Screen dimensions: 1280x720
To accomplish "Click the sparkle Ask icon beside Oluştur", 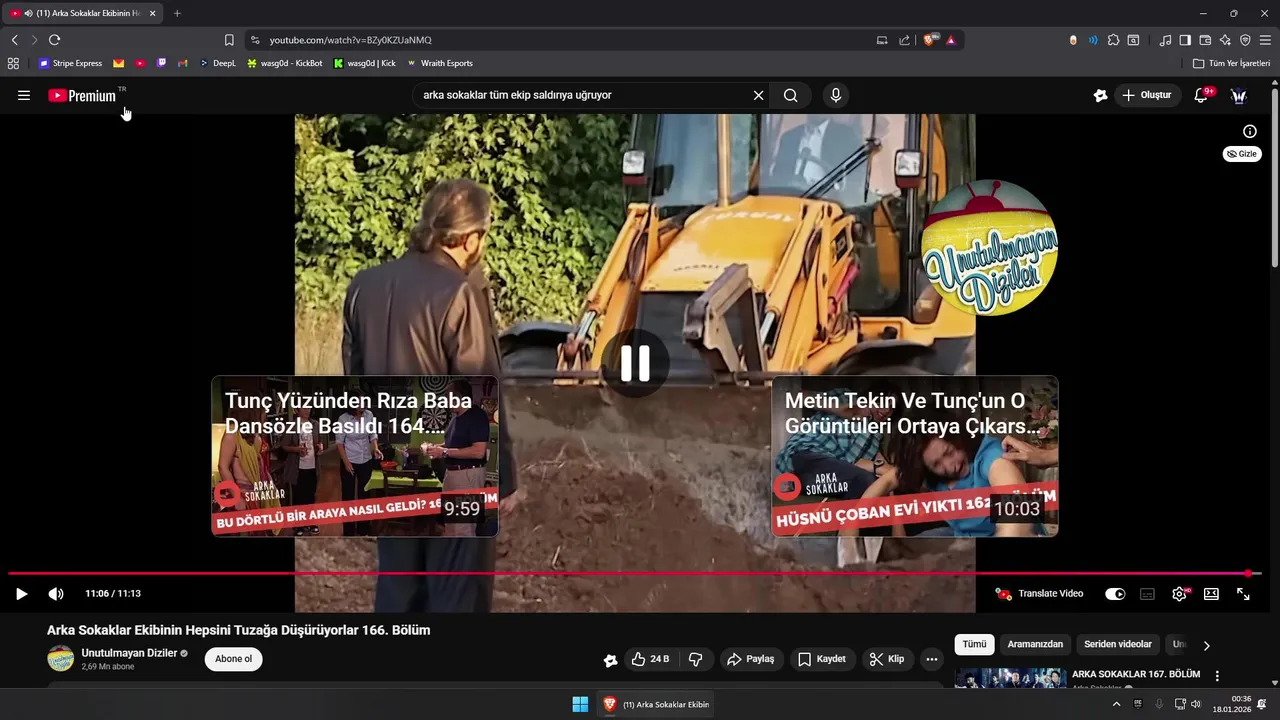I will tap(1100, 96).
